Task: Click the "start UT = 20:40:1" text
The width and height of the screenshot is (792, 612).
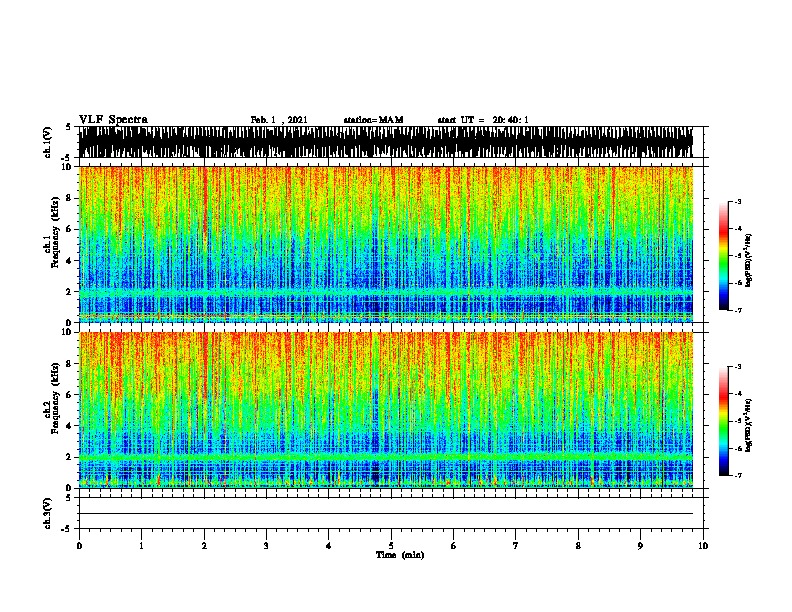Action: tap(483, 120)
